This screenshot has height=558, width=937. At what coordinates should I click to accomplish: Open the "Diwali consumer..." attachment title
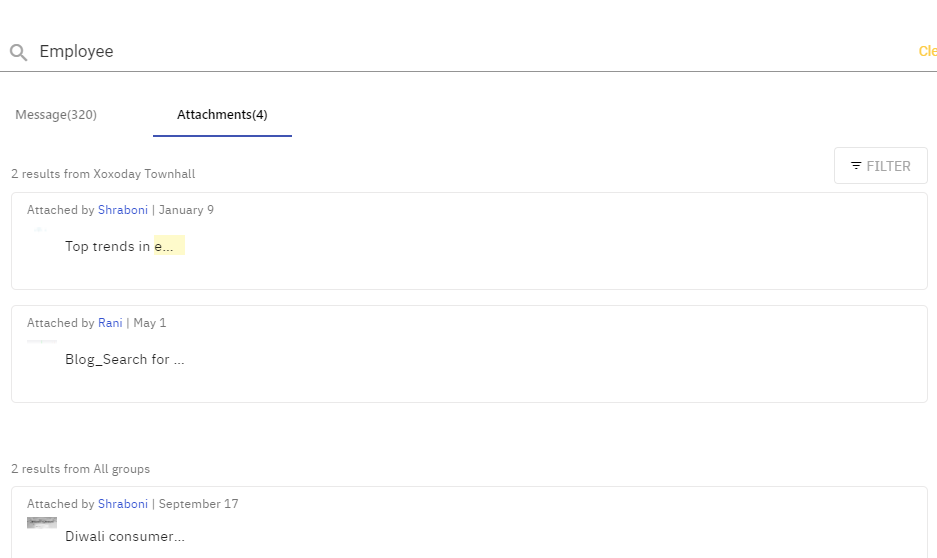(124, 536)
